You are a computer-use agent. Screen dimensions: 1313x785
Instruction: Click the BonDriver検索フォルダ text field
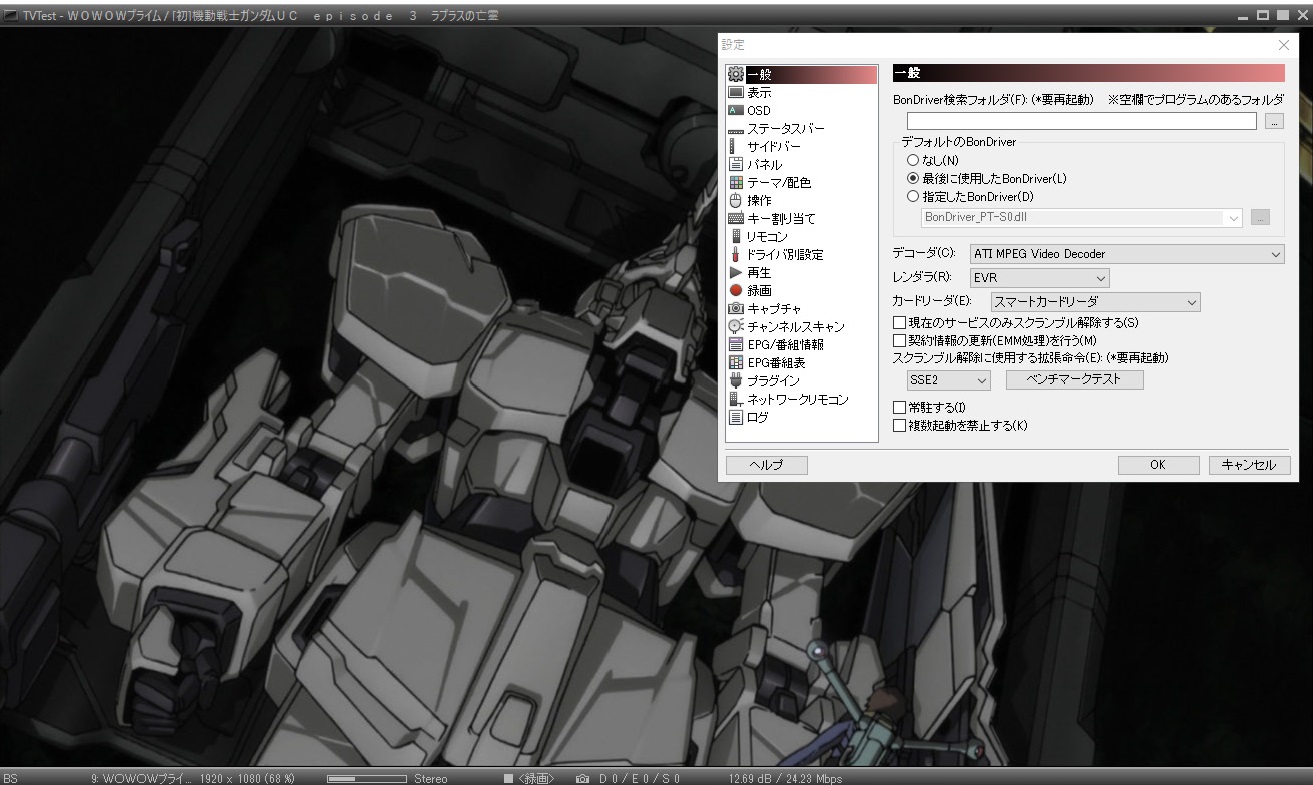(1082, 121)
